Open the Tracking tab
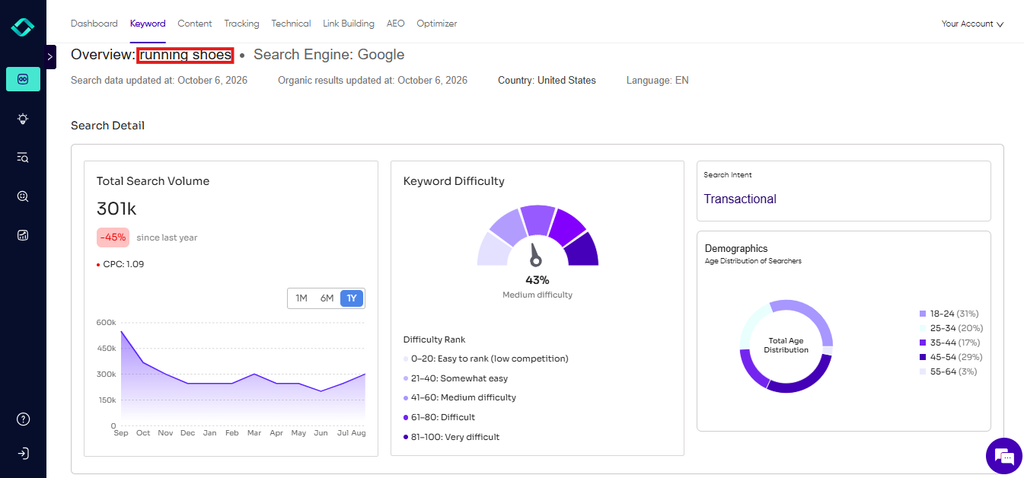The height and width of the screenshot is (478, 1024). point(242,24)
